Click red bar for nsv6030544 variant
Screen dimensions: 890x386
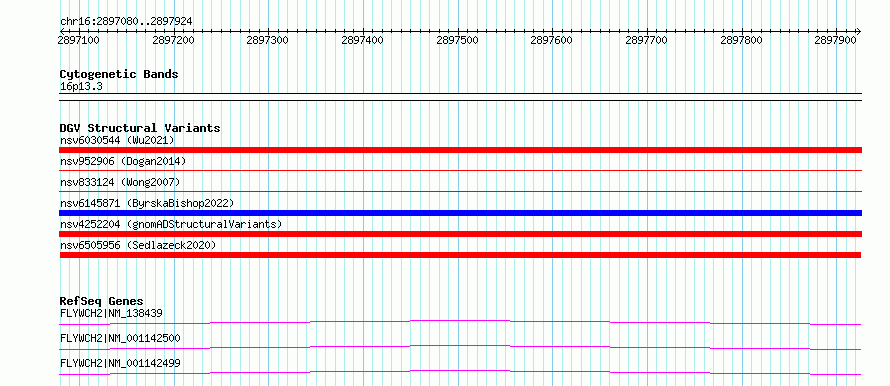(x=460, y=150)
